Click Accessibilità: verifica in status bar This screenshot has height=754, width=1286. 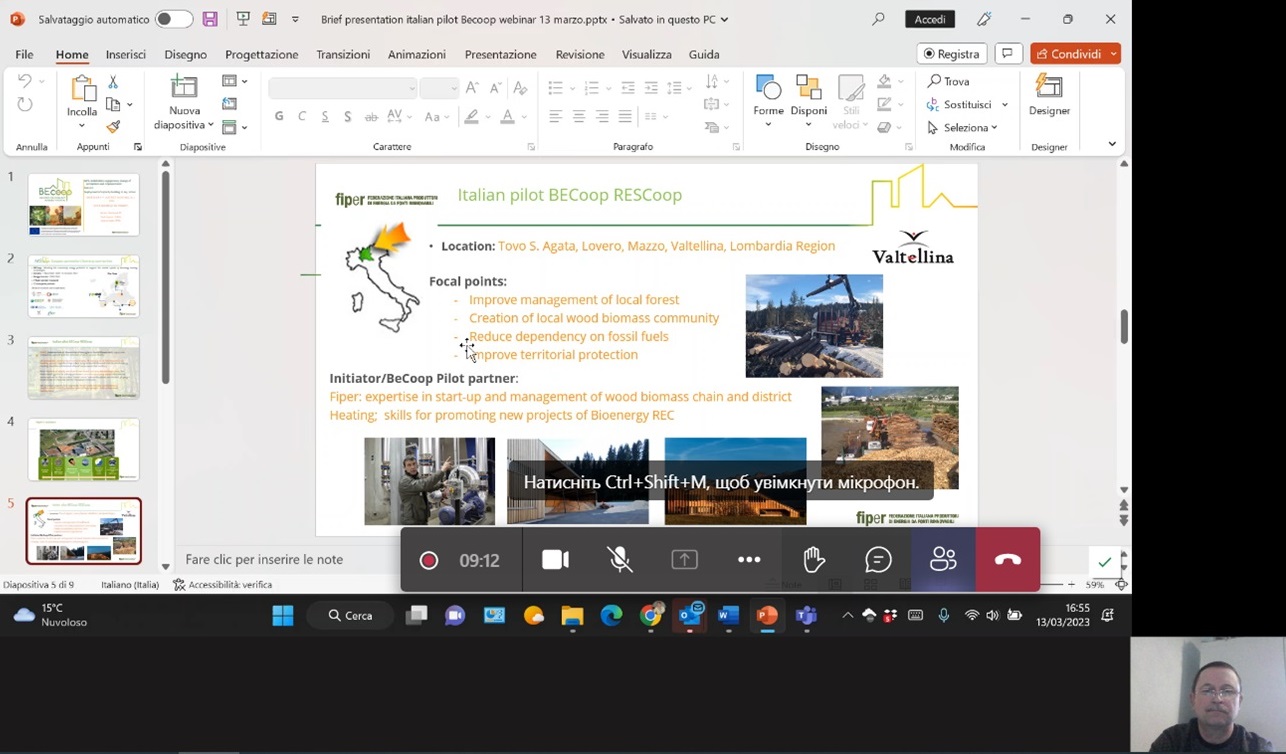click(222, 585)
